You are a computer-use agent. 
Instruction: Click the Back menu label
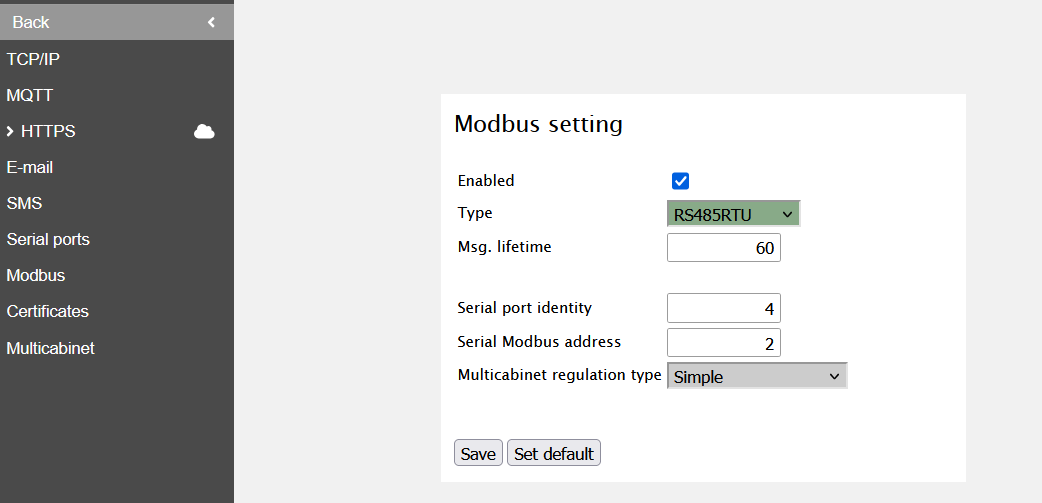(x=31, y=22)
